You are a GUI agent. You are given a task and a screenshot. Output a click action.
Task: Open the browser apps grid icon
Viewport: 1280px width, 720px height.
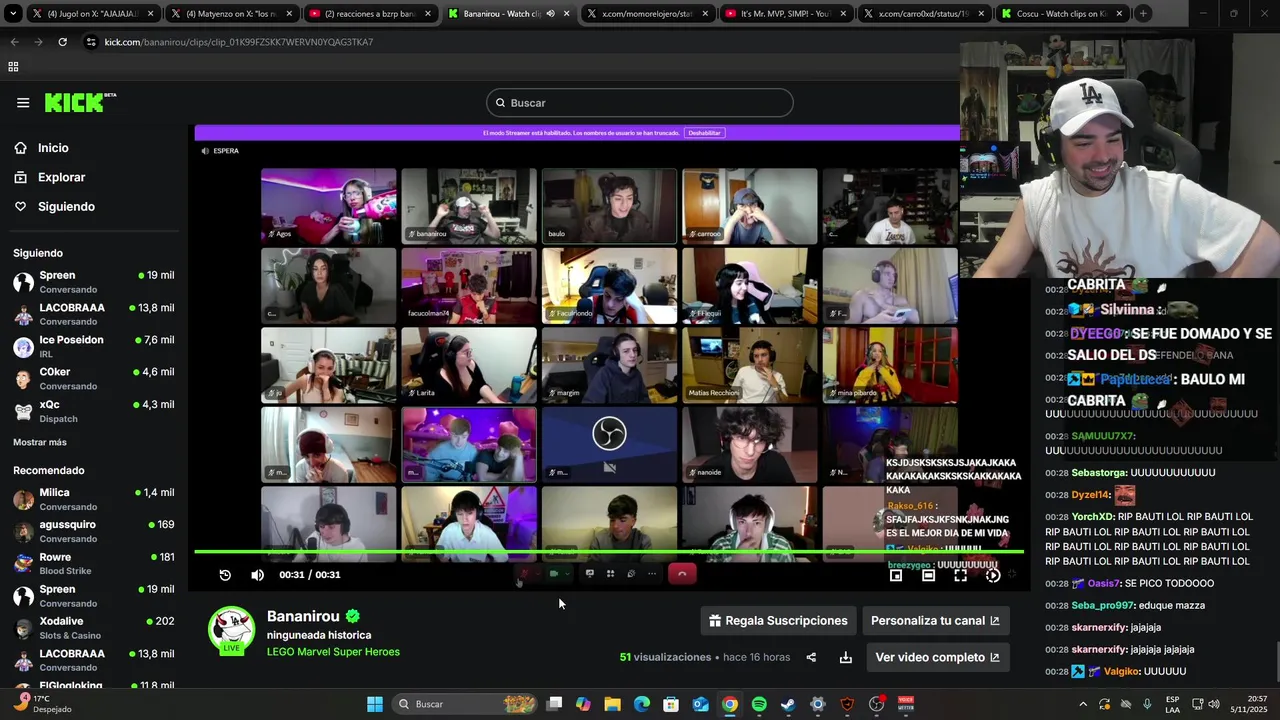point(13,67)
